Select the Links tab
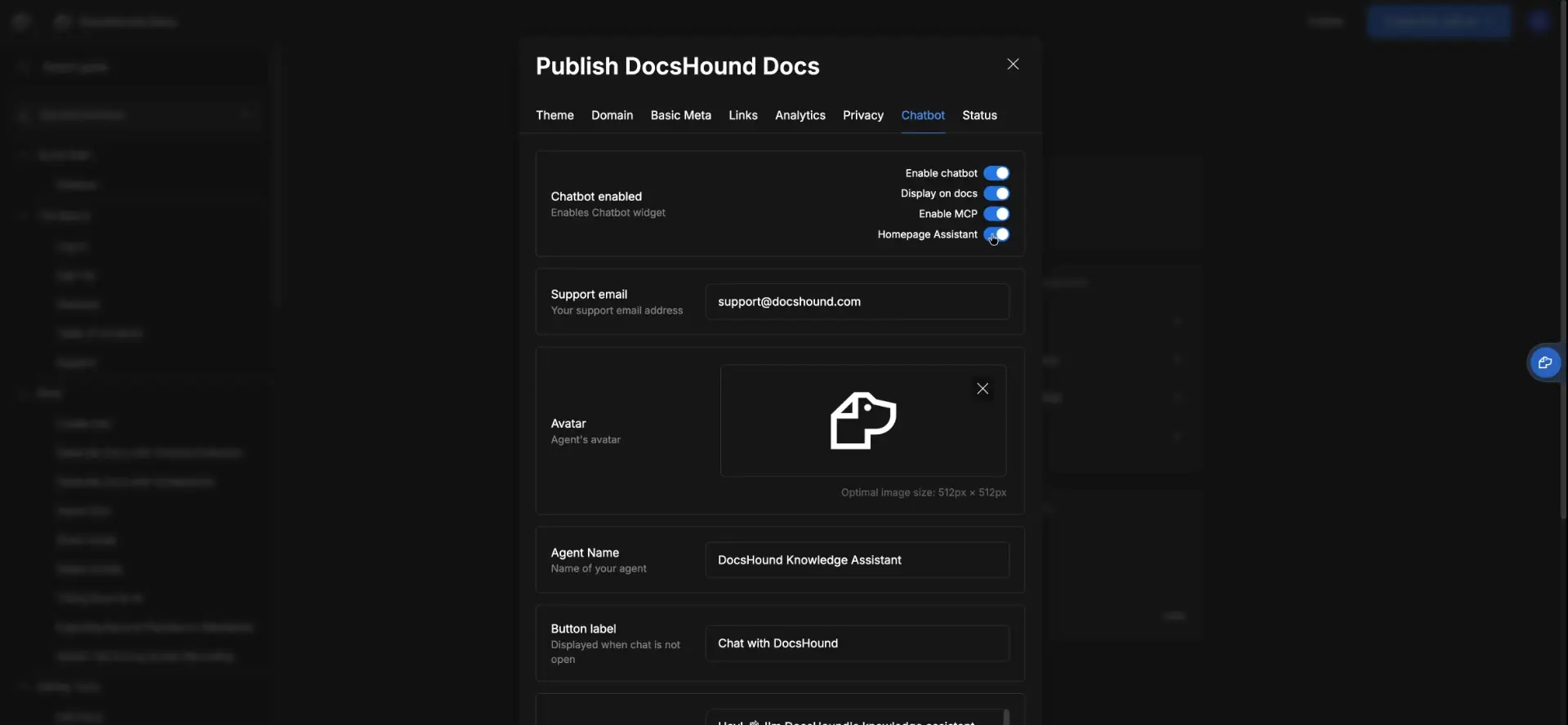This screenshot has height=725, width=1568. point(743,115)
